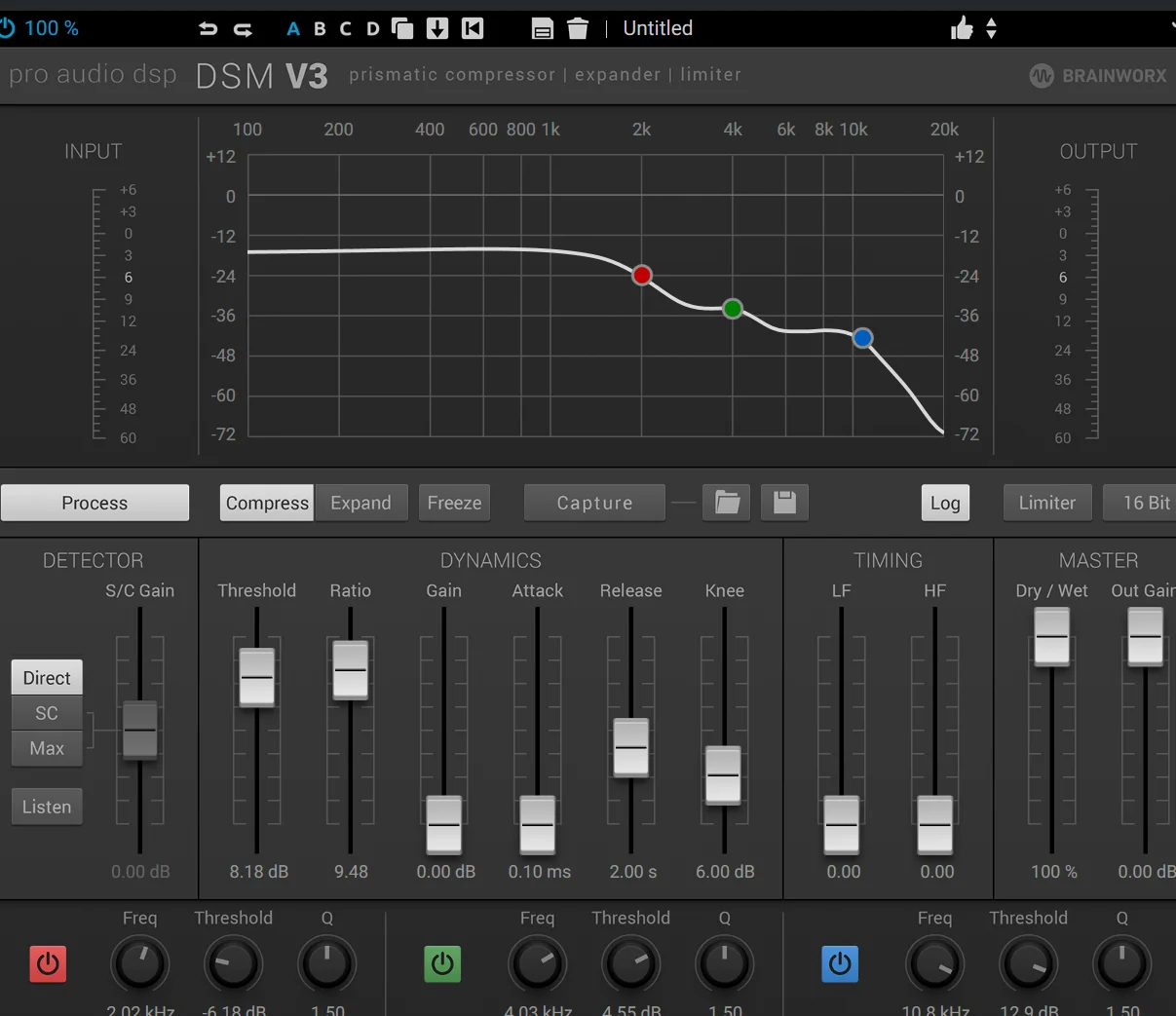
Task: Select Compress mode
Action: (267, 503)
